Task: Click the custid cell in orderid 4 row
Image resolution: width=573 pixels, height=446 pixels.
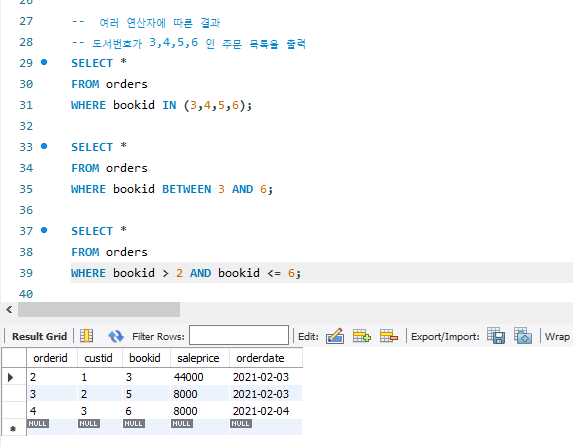Action: 100,411
